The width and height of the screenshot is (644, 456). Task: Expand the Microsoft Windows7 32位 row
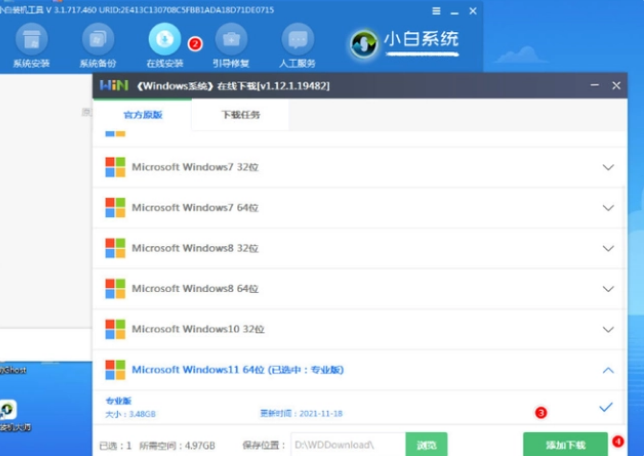[x=608, y=167]
